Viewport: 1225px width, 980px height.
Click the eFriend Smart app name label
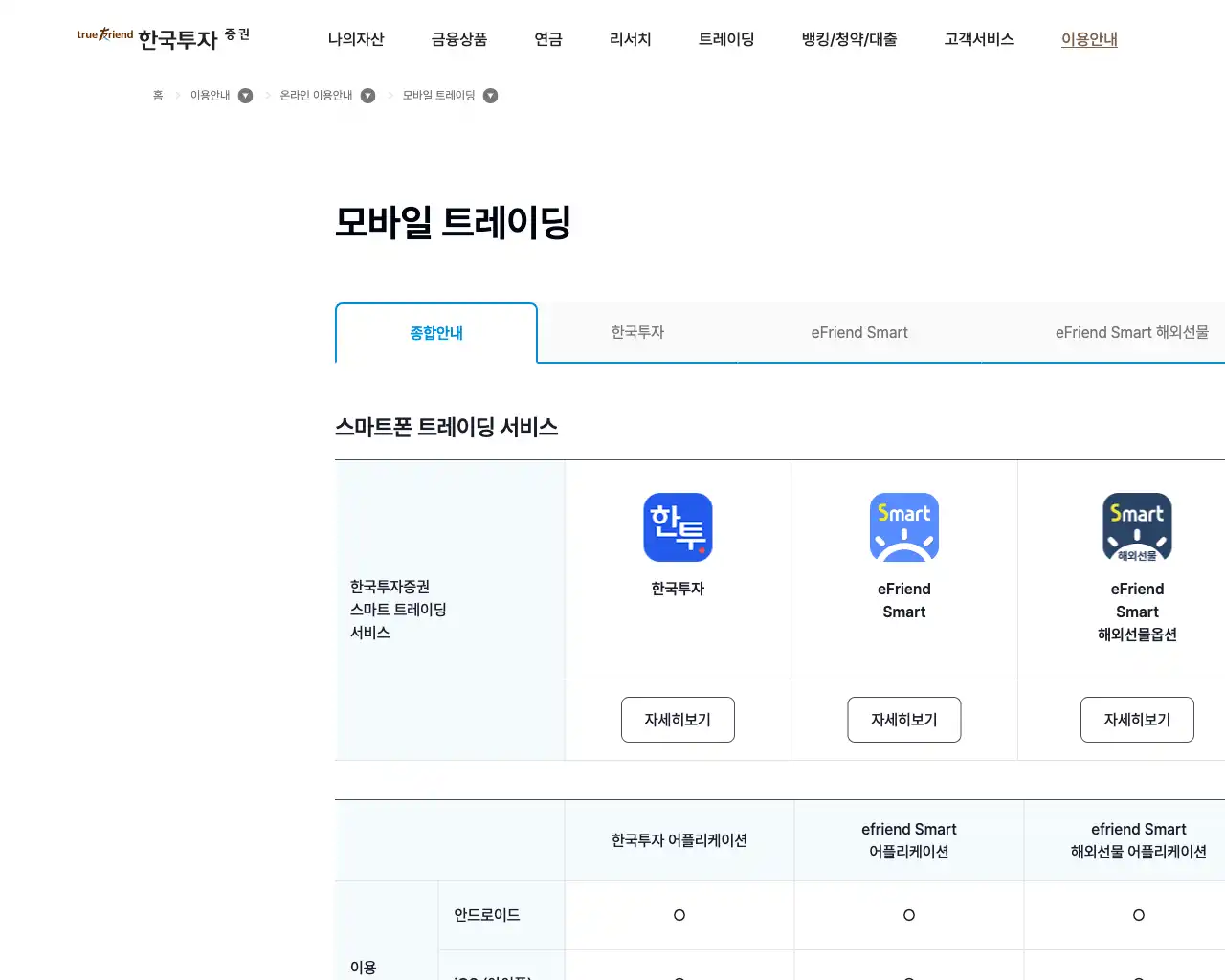pyautogui.click(x=904, y=600)
